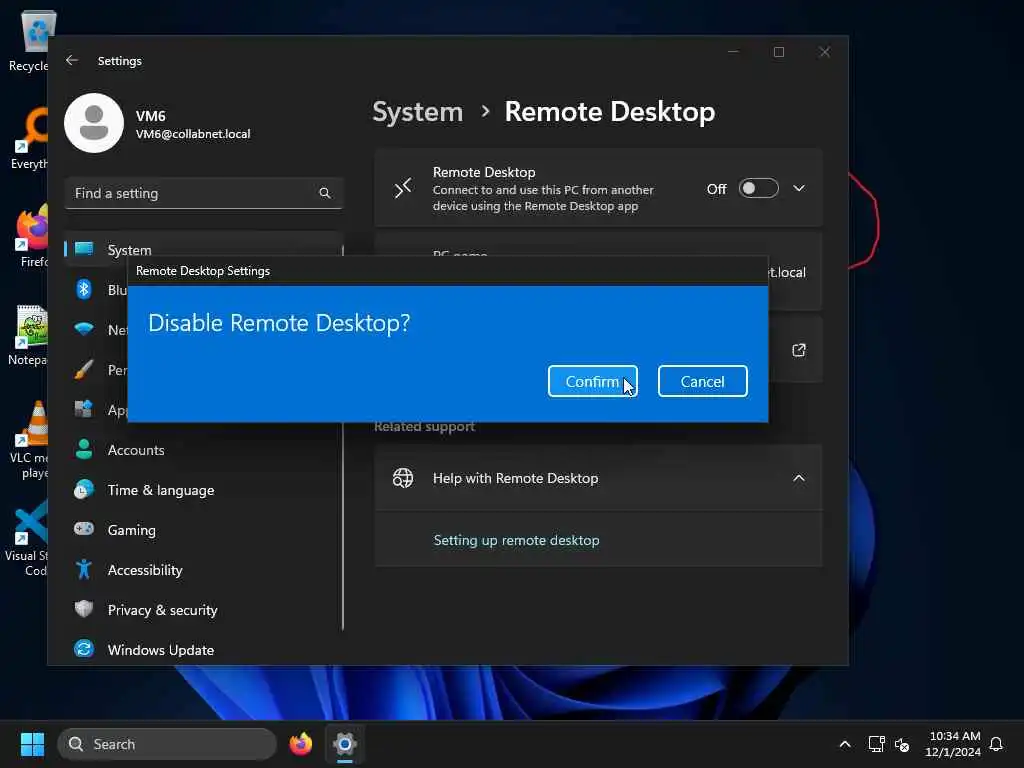Click the external link open icon
Image resolution: width=1024 pixels, height=768 pixels.
point(798,351)
